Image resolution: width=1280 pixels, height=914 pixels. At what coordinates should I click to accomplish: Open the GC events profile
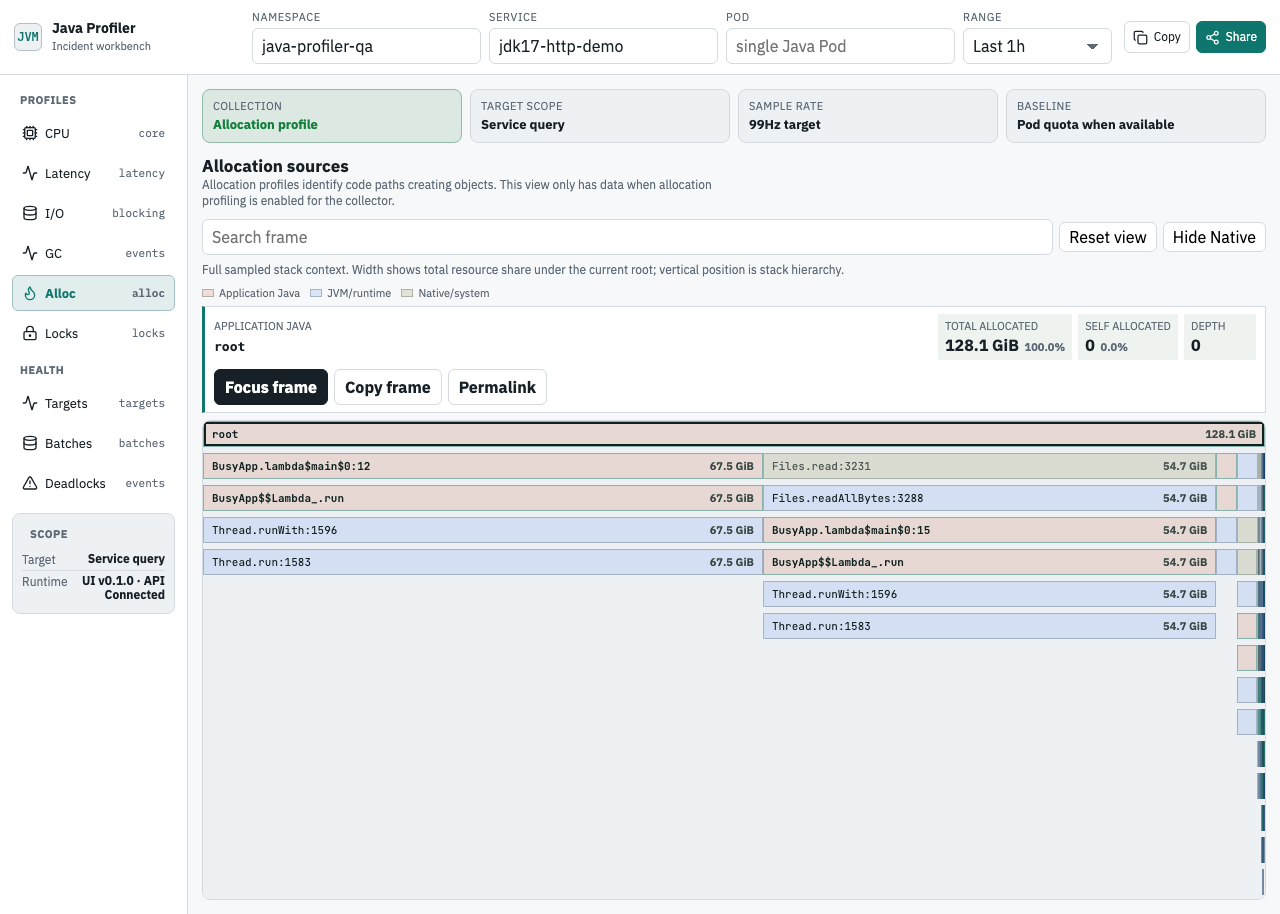[x=93, y=253]
